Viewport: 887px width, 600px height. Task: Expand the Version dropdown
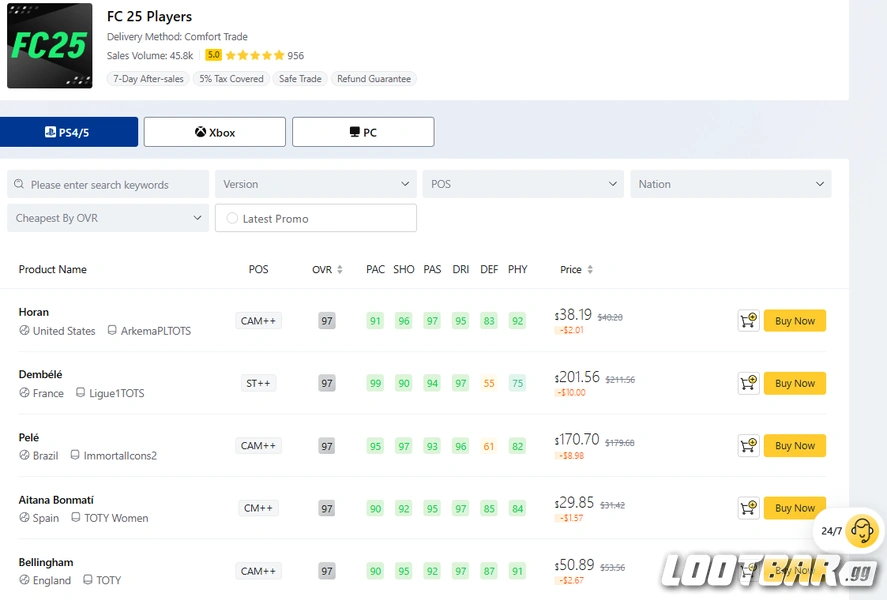click(316, 184)
